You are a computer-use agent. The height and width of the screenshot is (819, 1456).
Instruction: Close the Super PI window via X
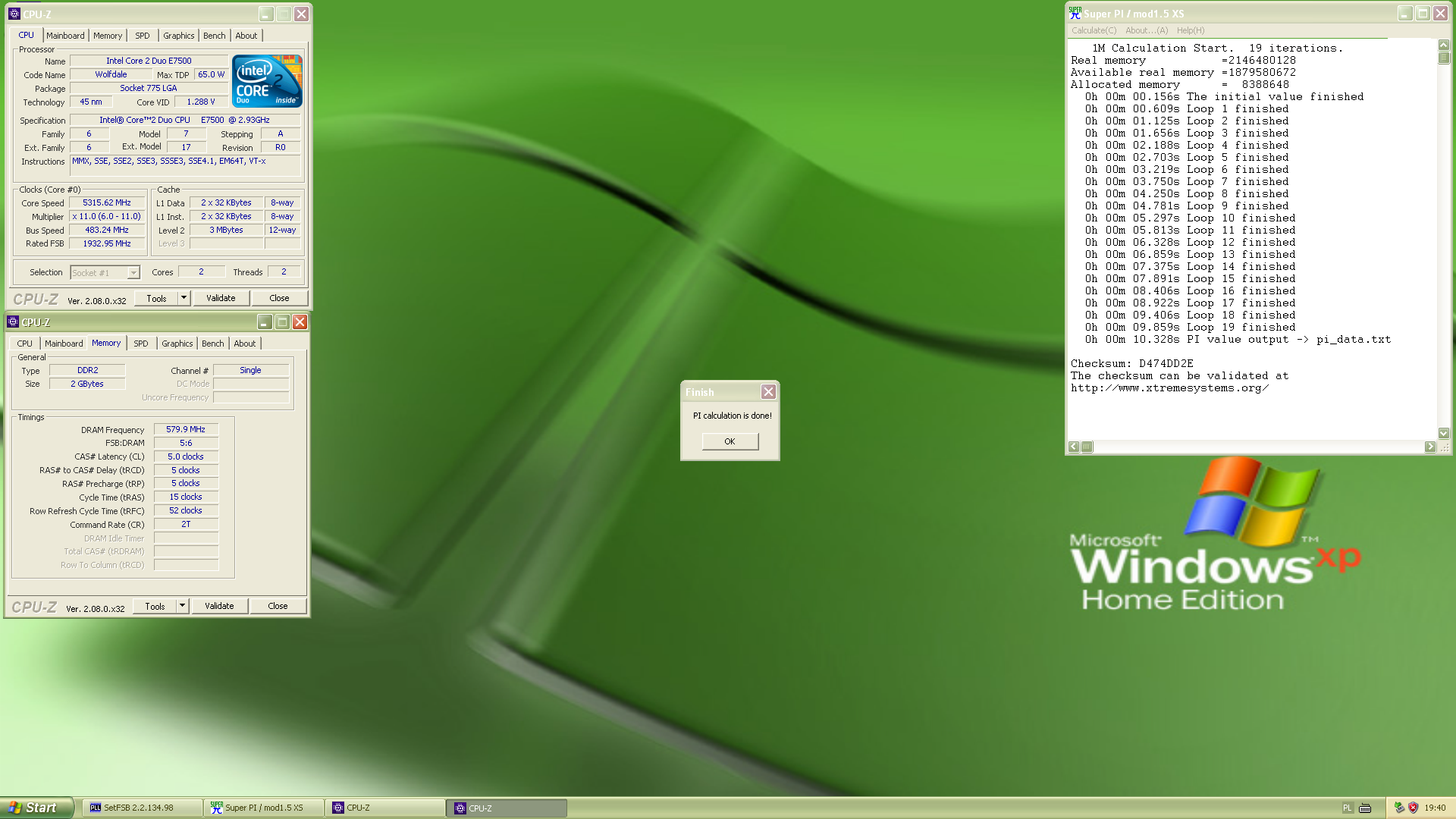tap(1440, 14)
